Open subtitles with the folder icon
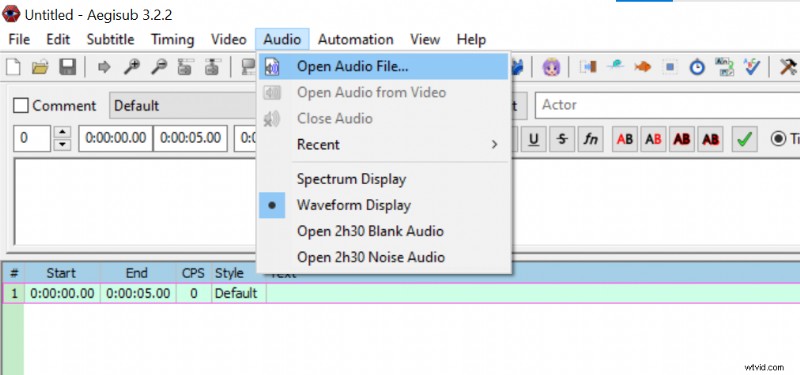Image resolution: width=800 pixels, height=375 pixels. coord(40,67)
